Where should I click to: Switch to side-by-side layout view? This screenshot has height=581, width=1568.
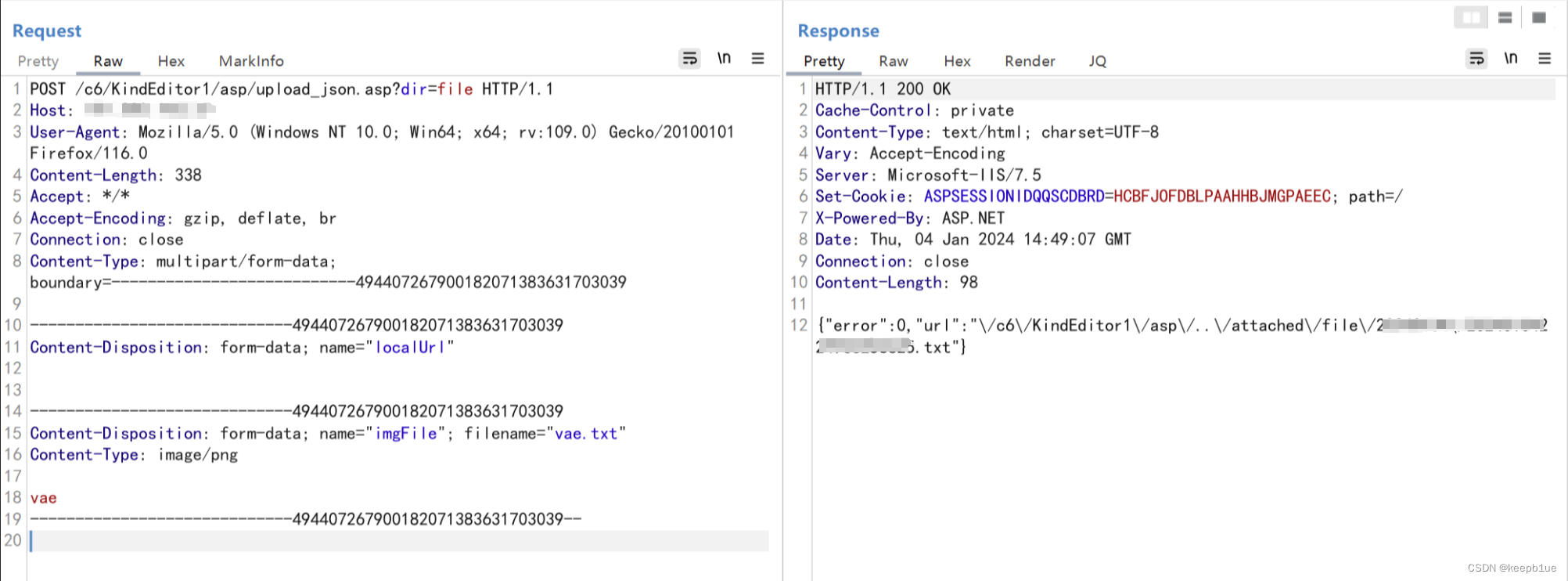click(x=1471, y=17)
